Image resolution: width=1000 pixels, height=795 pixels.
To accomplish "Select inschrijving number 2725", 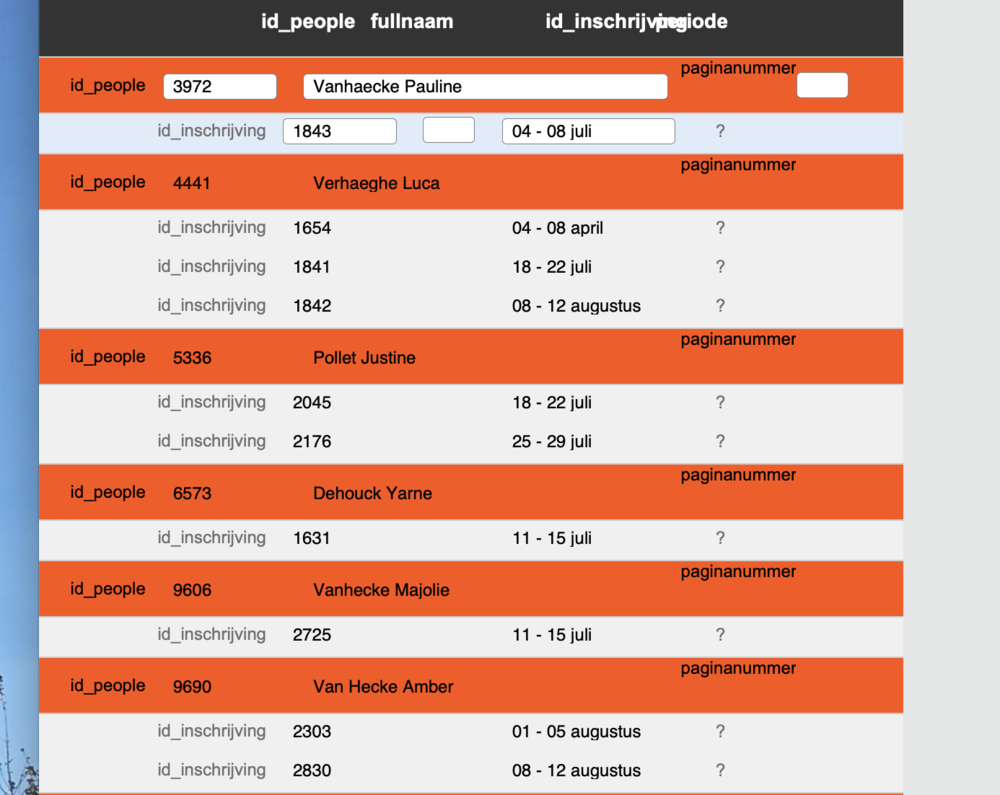I will tap(312, 635).
